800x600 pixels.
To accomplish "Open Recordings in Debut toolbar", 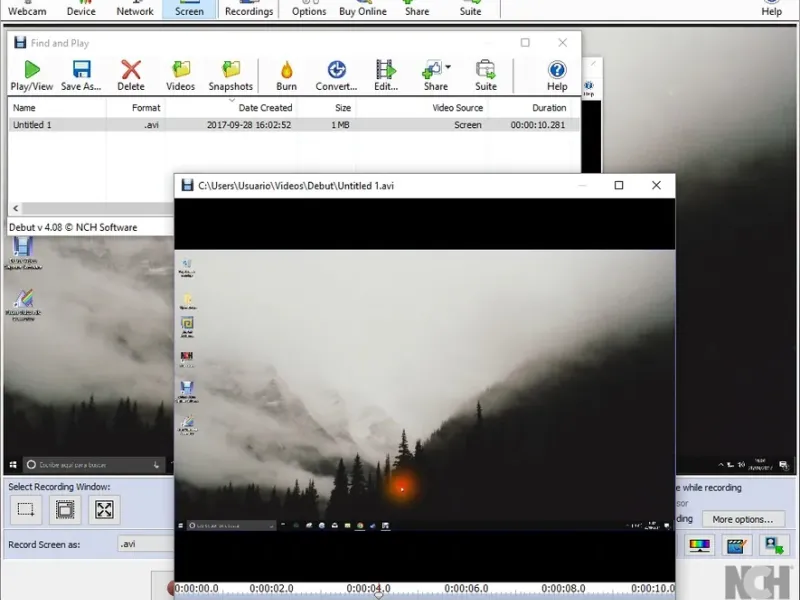I will point(249,9).
